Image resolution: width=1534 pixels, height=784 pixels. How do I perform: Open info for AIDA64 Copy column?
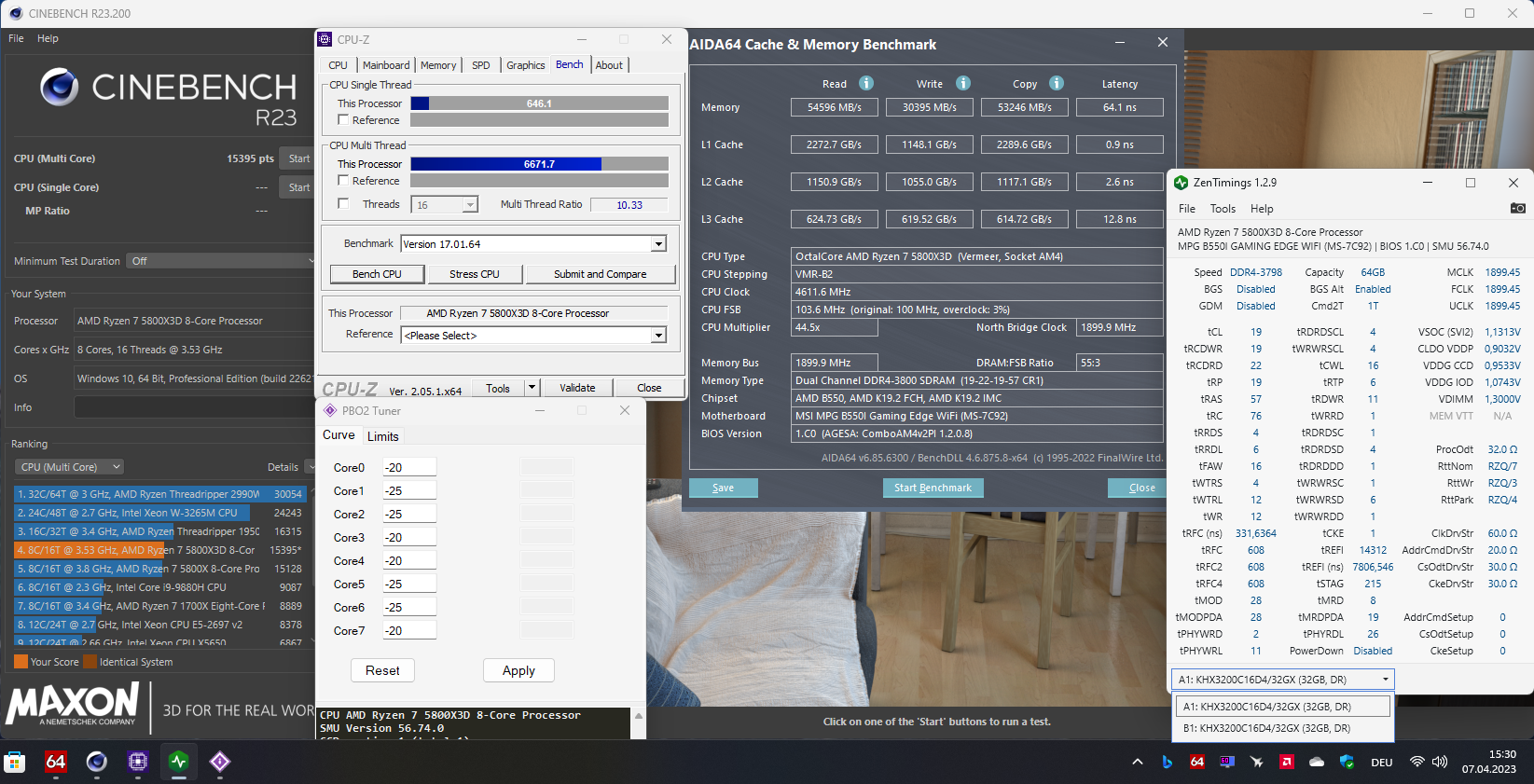1057,83
